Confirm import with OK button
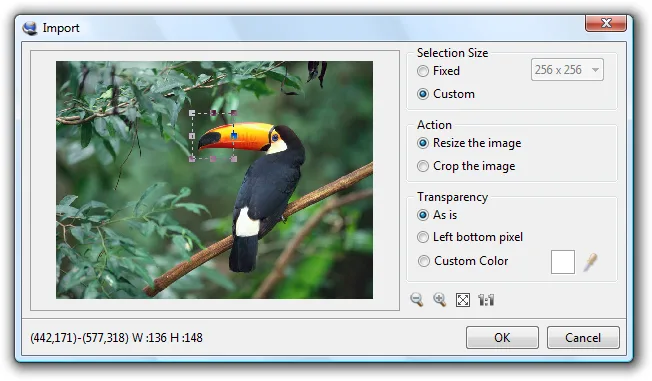This screenshot has height=381, width=652. (x=502, y=337)
